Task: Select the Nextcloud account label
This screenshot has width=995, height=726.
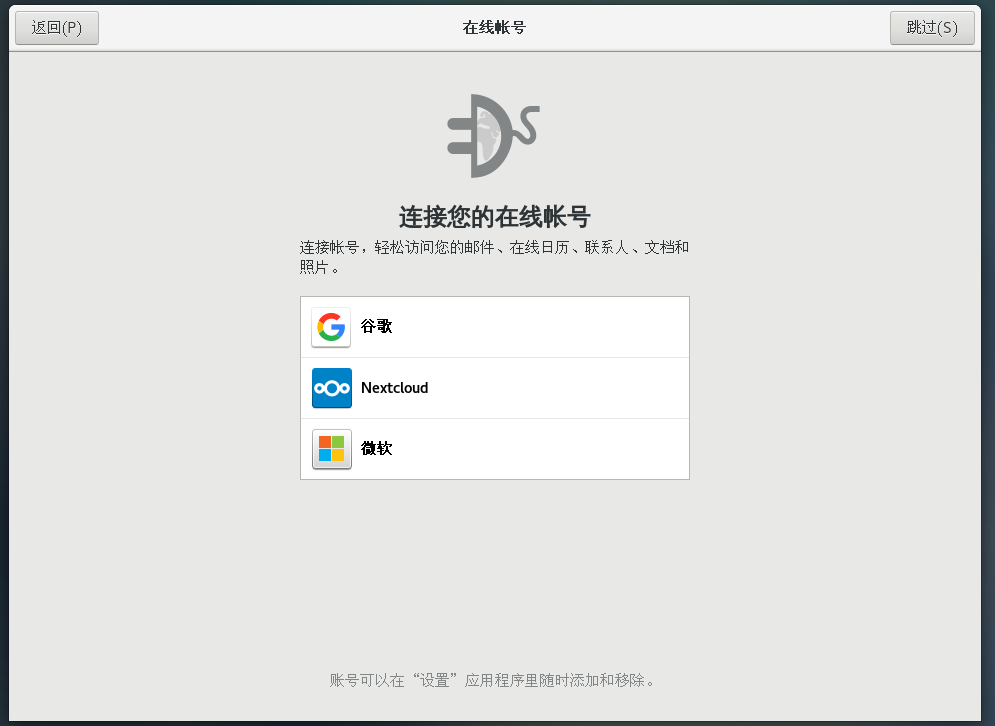Action: point(394,388)
